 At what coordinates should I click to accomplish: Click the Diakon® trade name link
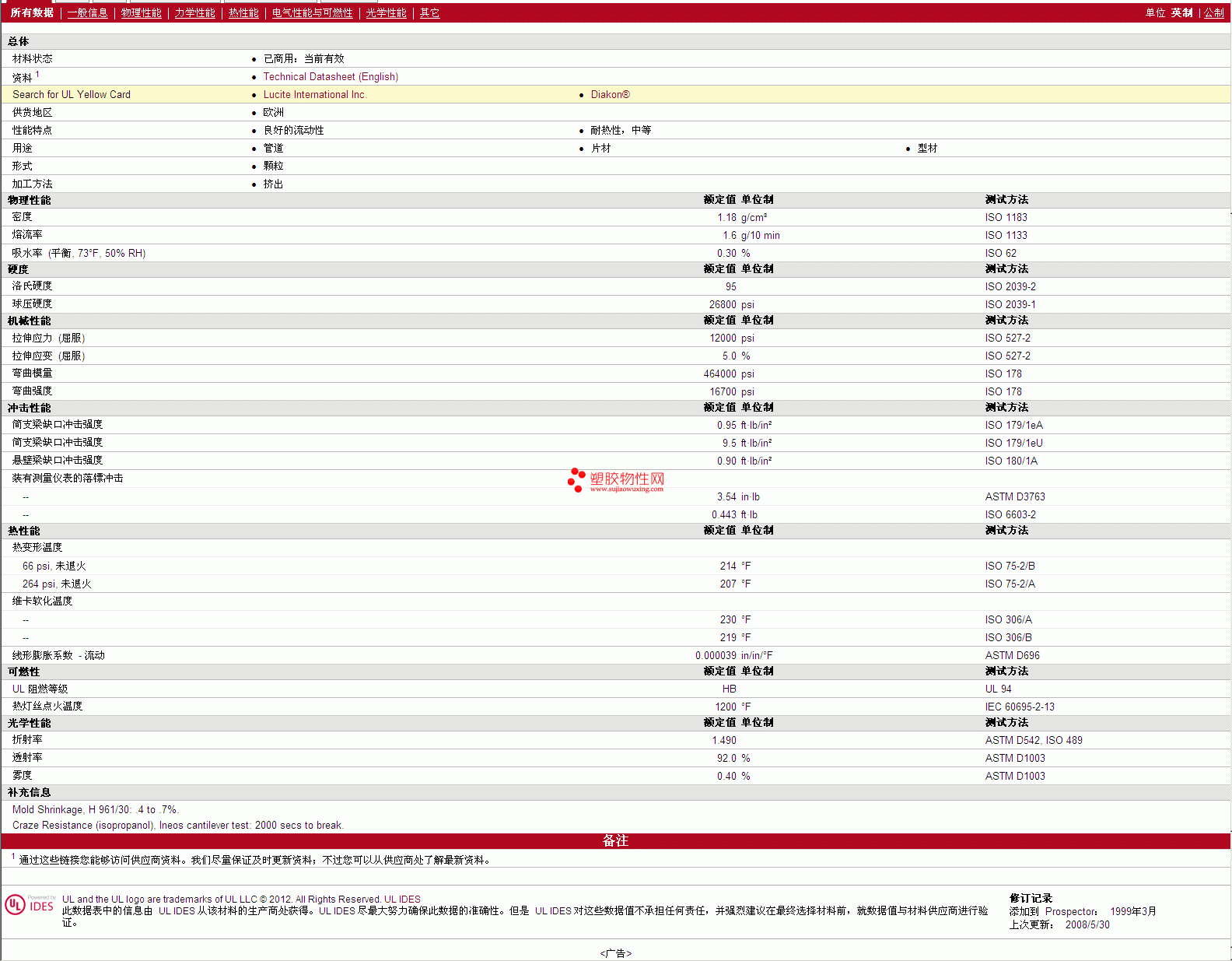pos(610,95)
